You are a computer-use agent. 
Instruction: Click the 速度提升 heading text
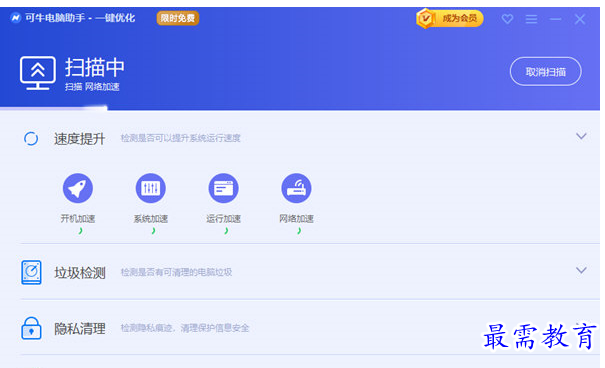pos(79,139)
